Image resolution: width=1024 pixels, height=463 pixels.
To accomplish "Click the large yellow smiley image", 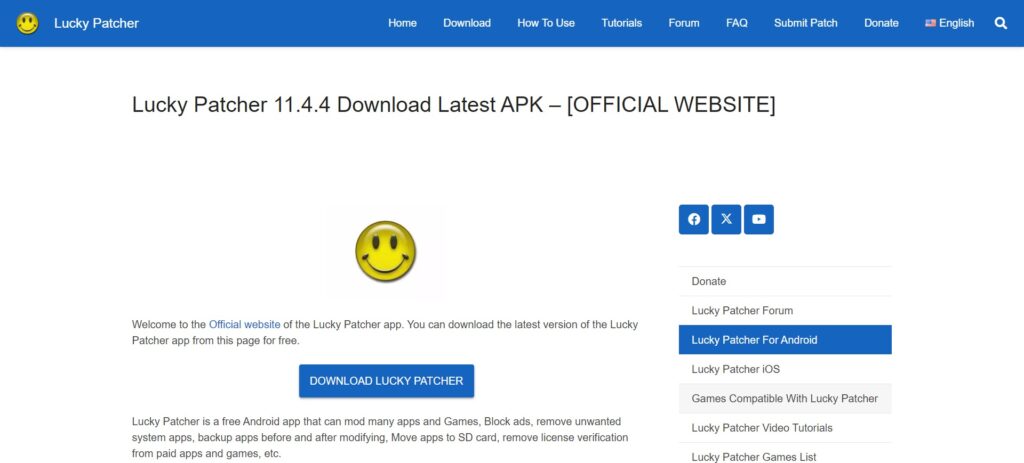I will pos(386,251).
